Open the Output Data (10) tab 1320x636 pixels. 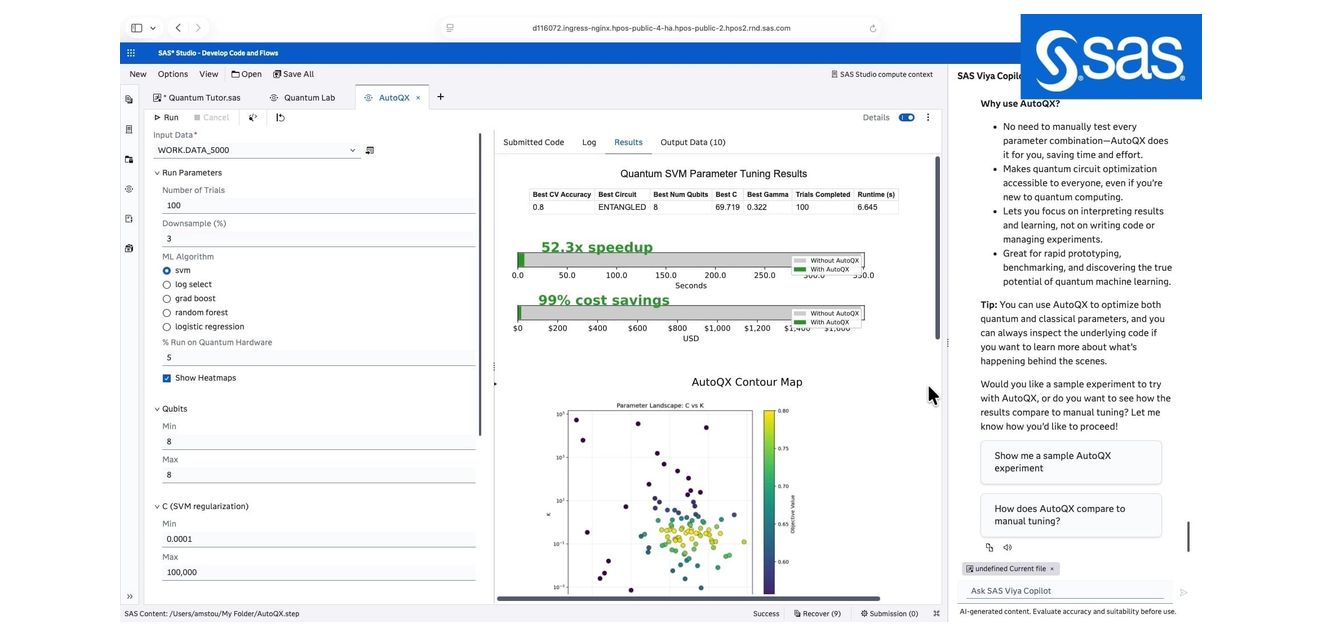click(693, 142)
